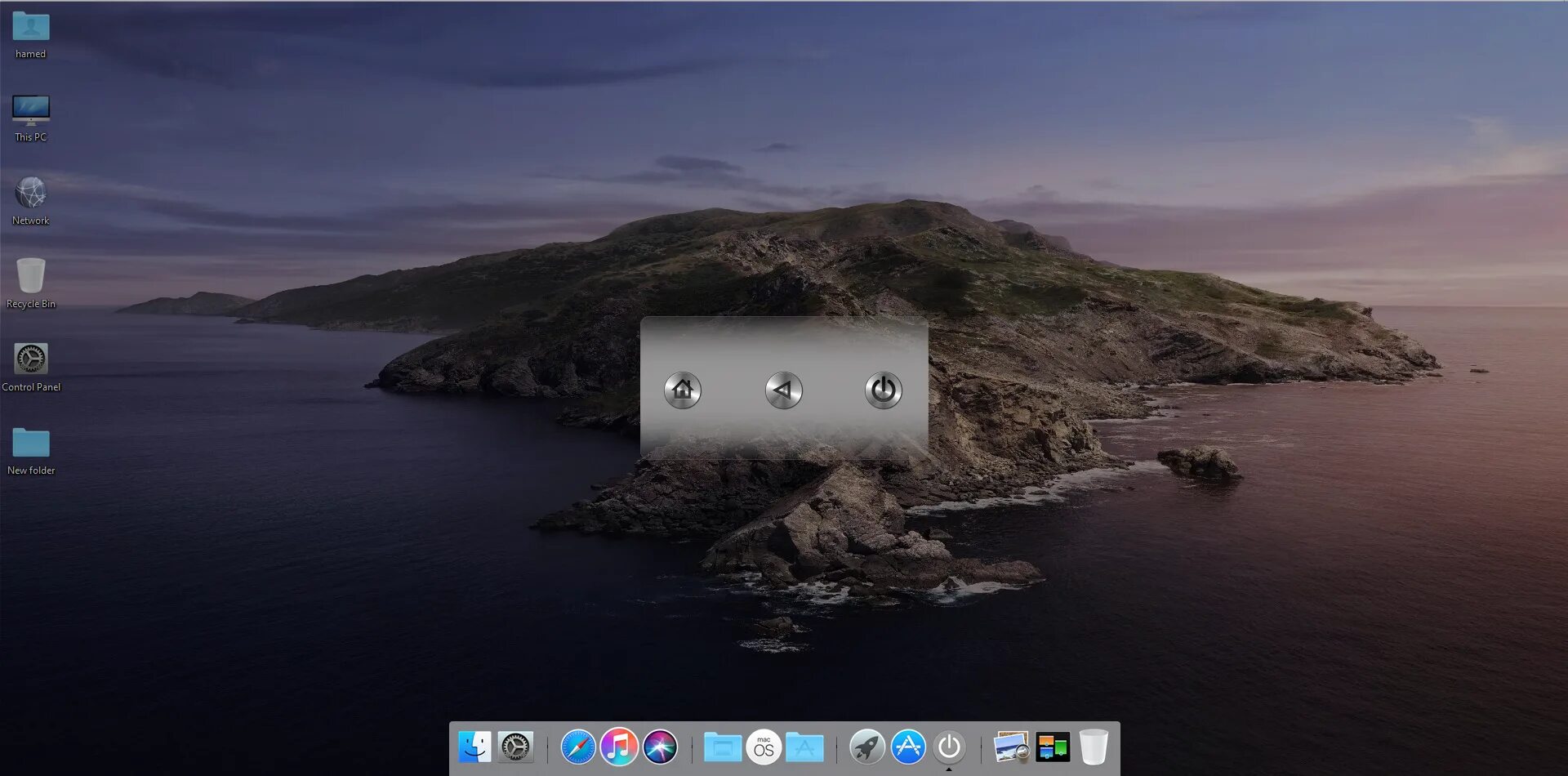Open the Preview photo icon in the dock
The width and height of the screenshot is (1568, 776).
point(1012,747)
